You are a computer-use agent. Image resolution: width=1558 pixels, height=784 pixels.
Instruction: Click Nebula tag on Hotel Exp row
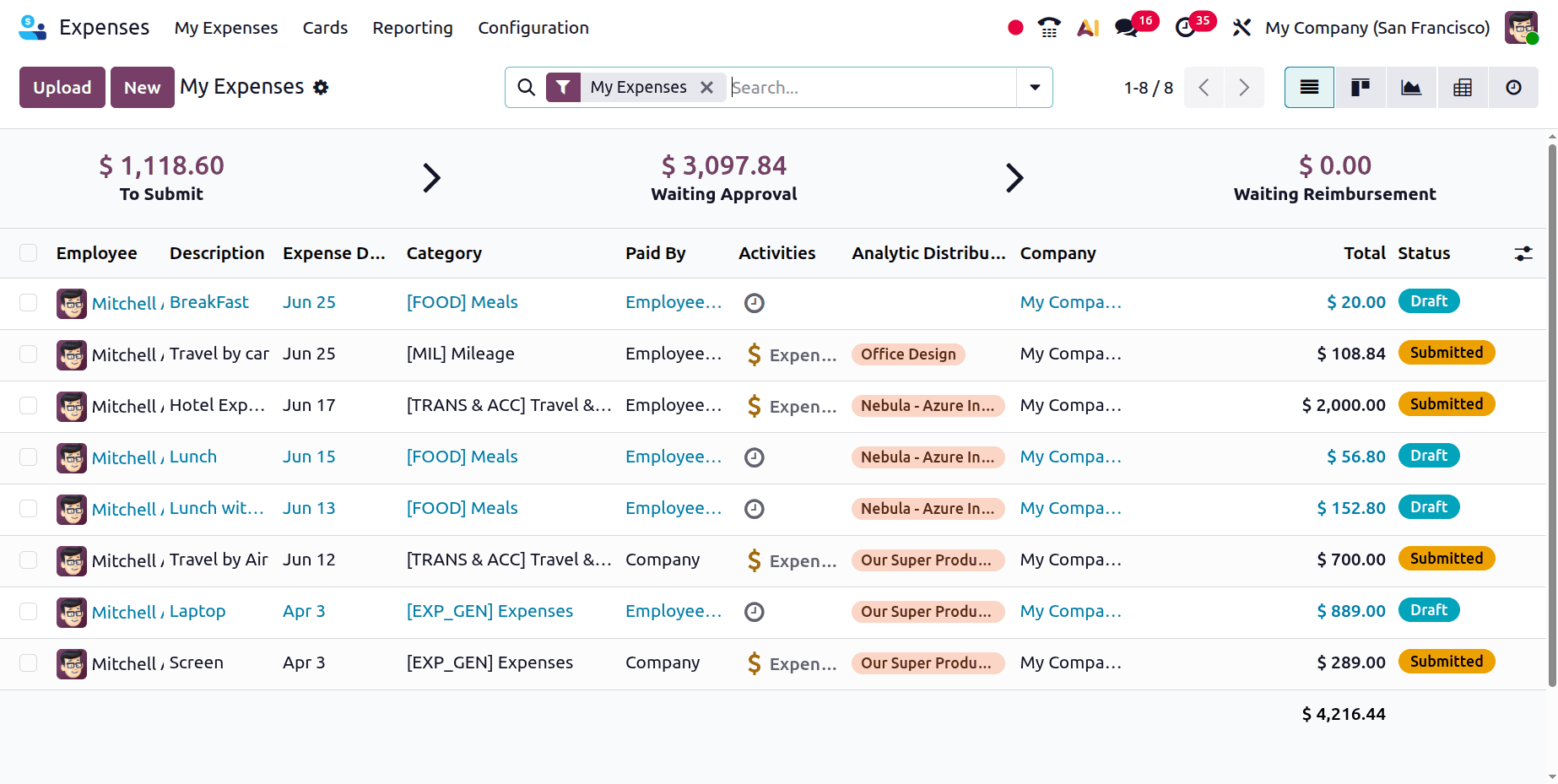point(928,406)
